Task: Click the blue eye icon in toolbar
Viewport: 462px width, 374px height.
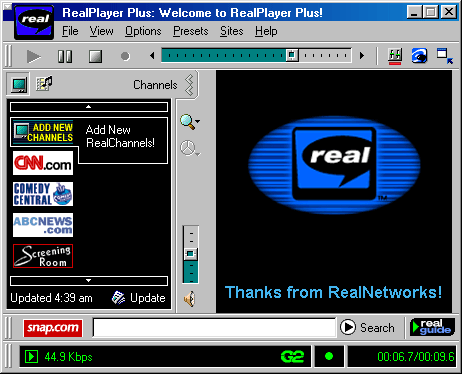Action: [x=419, y=56]
